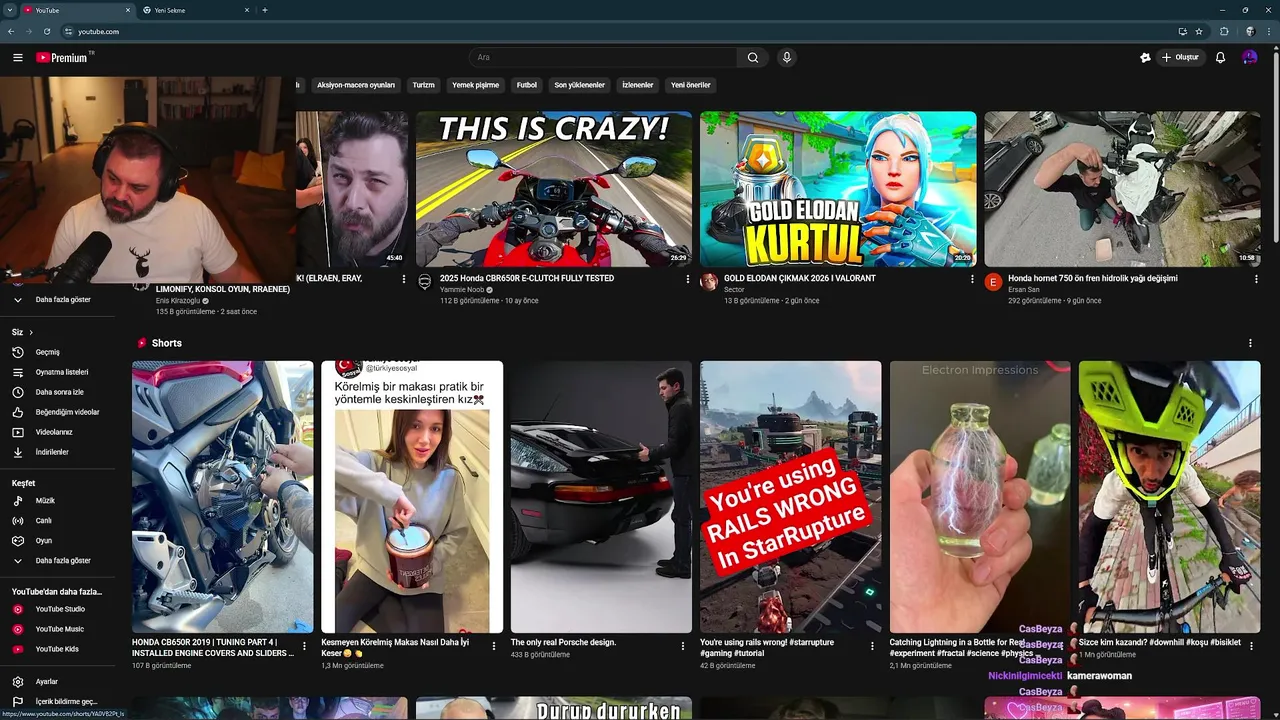This screenshot has width=1280, height=720.
Task: Open options for GOLD ELODAN ÇIKMAK video
Action: tap(972, 280)
